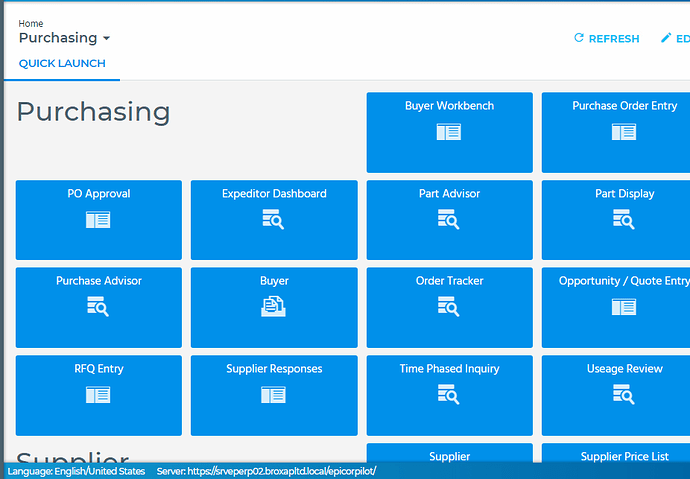The image size is (690, 479).
Task: Open the Supplier Price List tile
Action: point(616,453)
